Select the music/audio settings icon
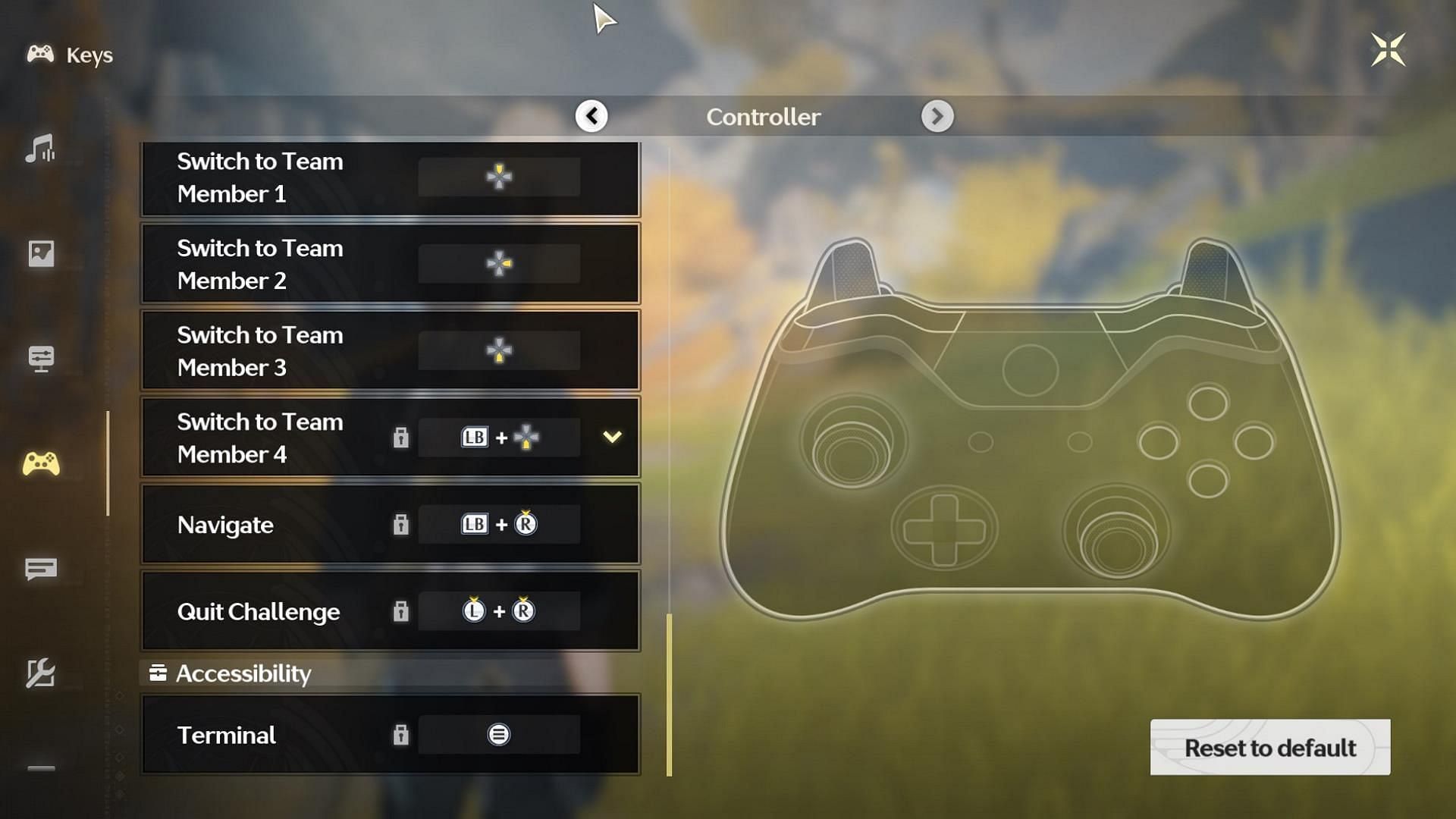The image size is (1456, 819). coord(41,150)
